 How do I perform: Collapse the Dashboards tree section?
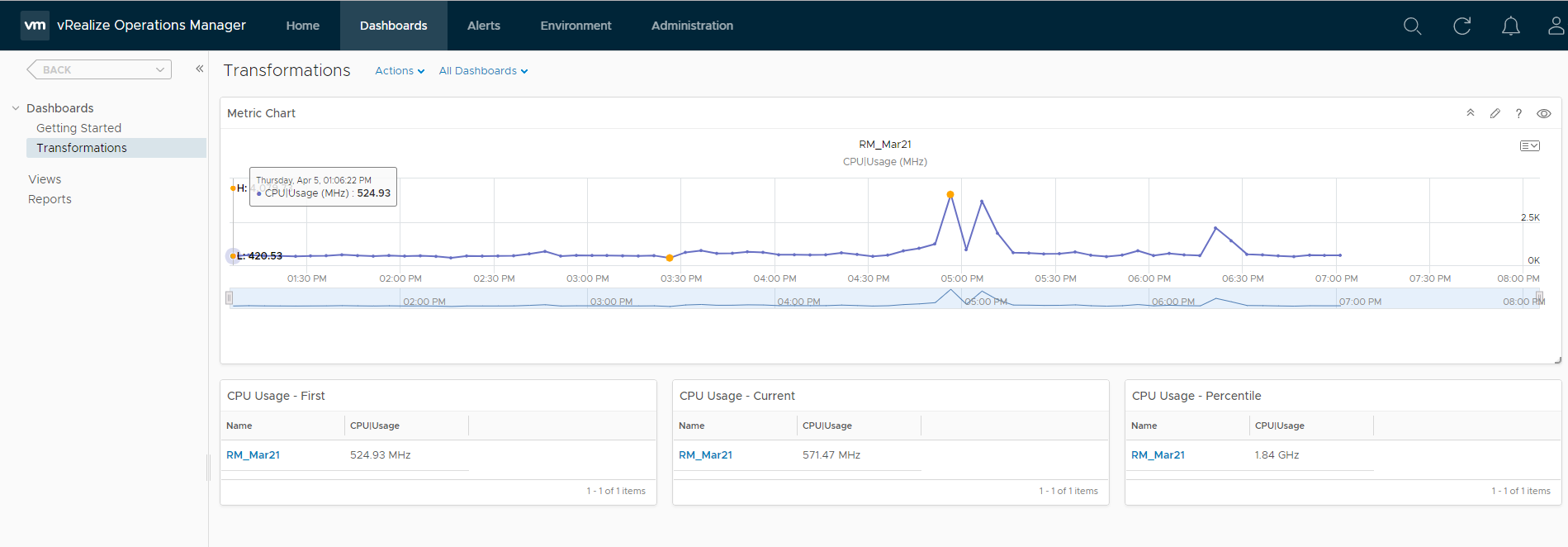[x=16, y=108]
